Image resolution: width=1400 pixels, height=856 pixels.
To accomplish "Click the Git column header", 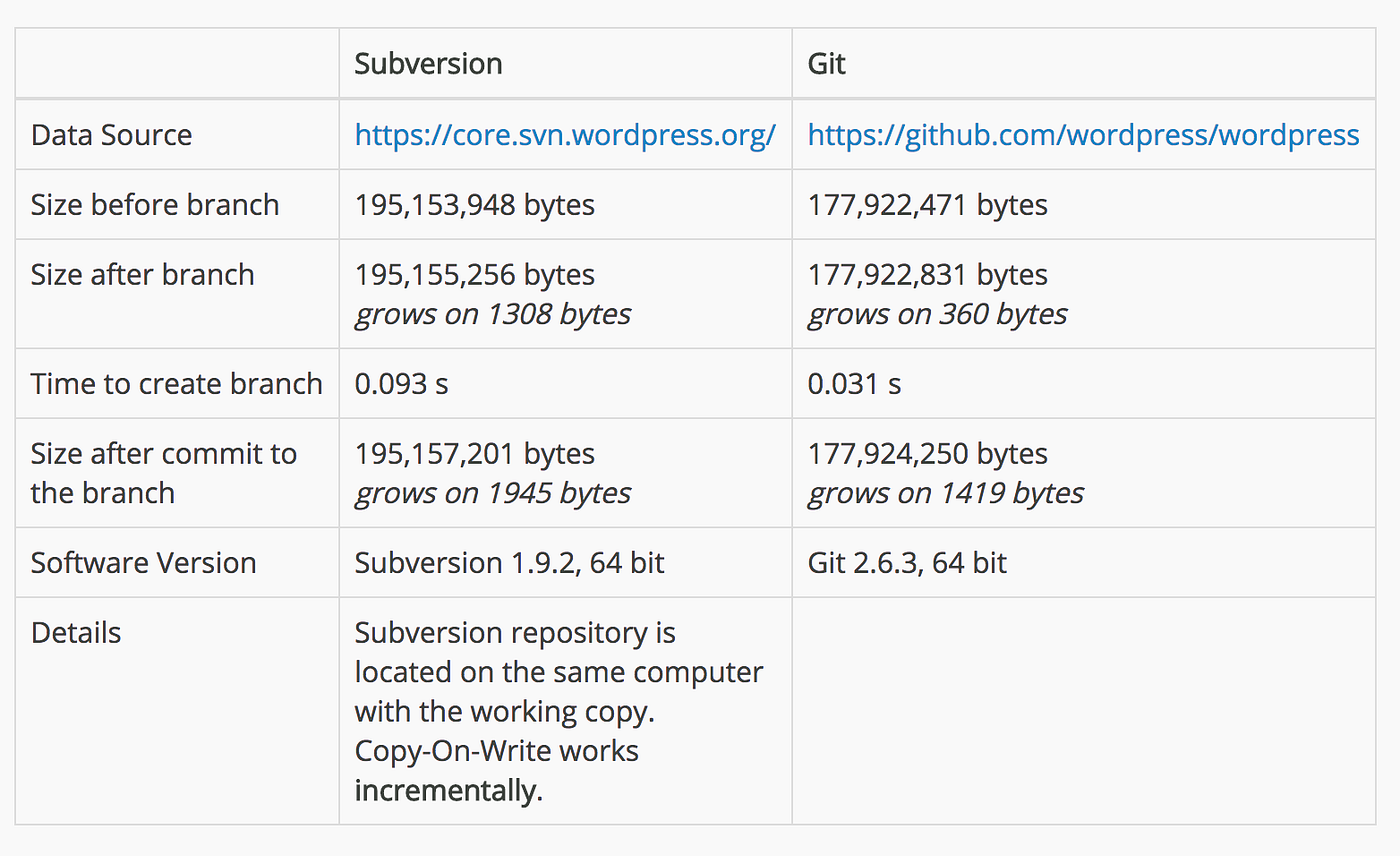I will [x=827, y=64].
